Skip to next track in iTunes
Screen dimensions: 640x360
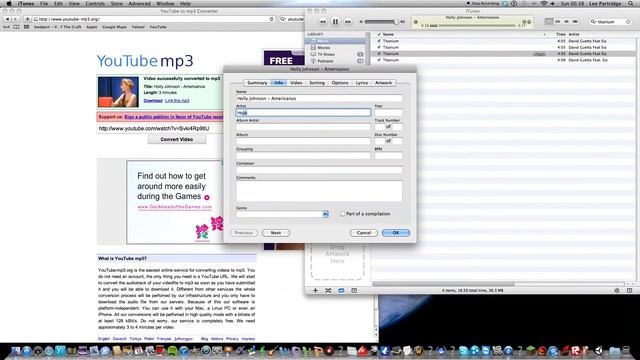[x=348, y=22]
